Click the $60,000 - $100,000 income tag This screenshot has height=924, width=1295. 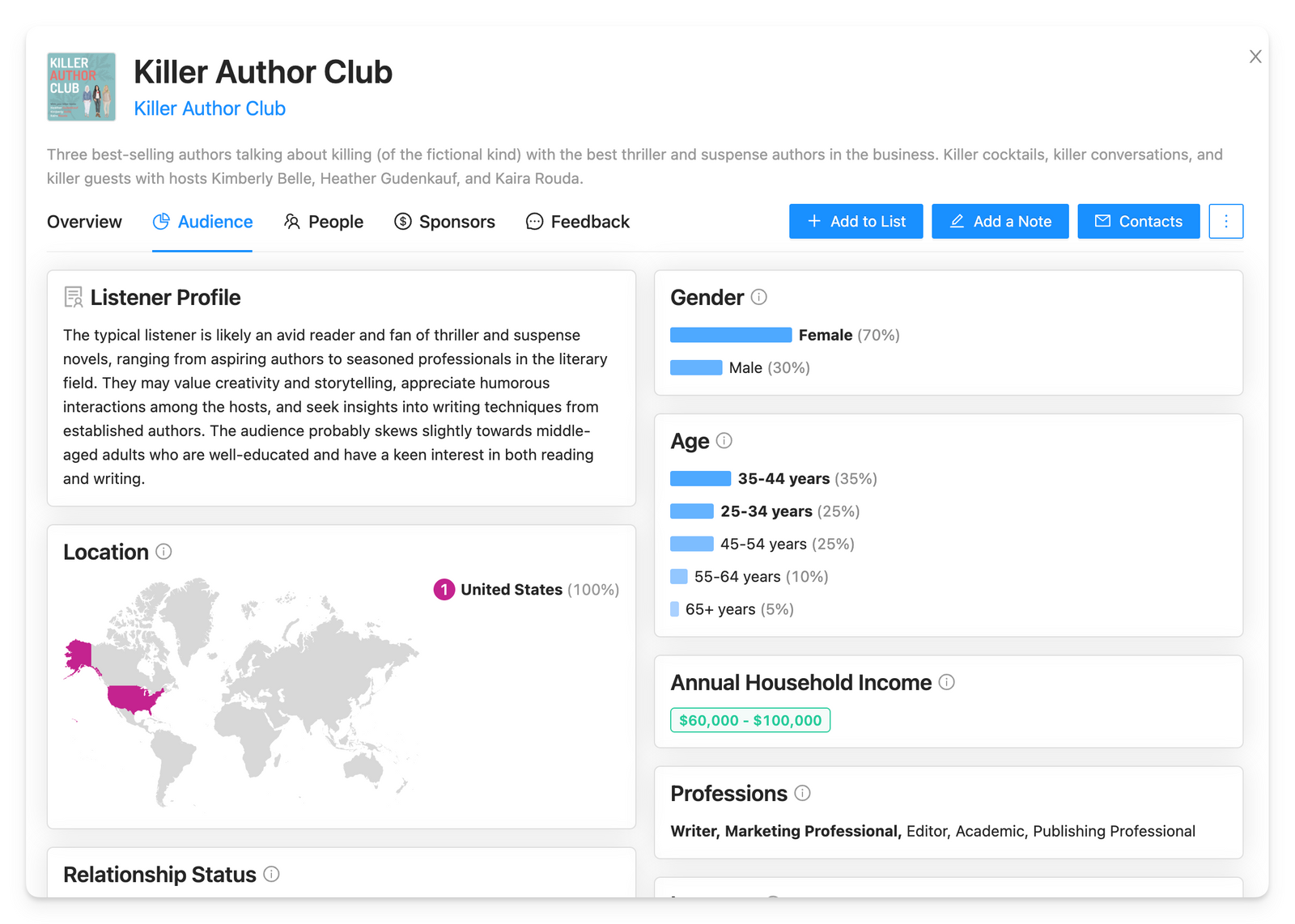pos(750,720)
